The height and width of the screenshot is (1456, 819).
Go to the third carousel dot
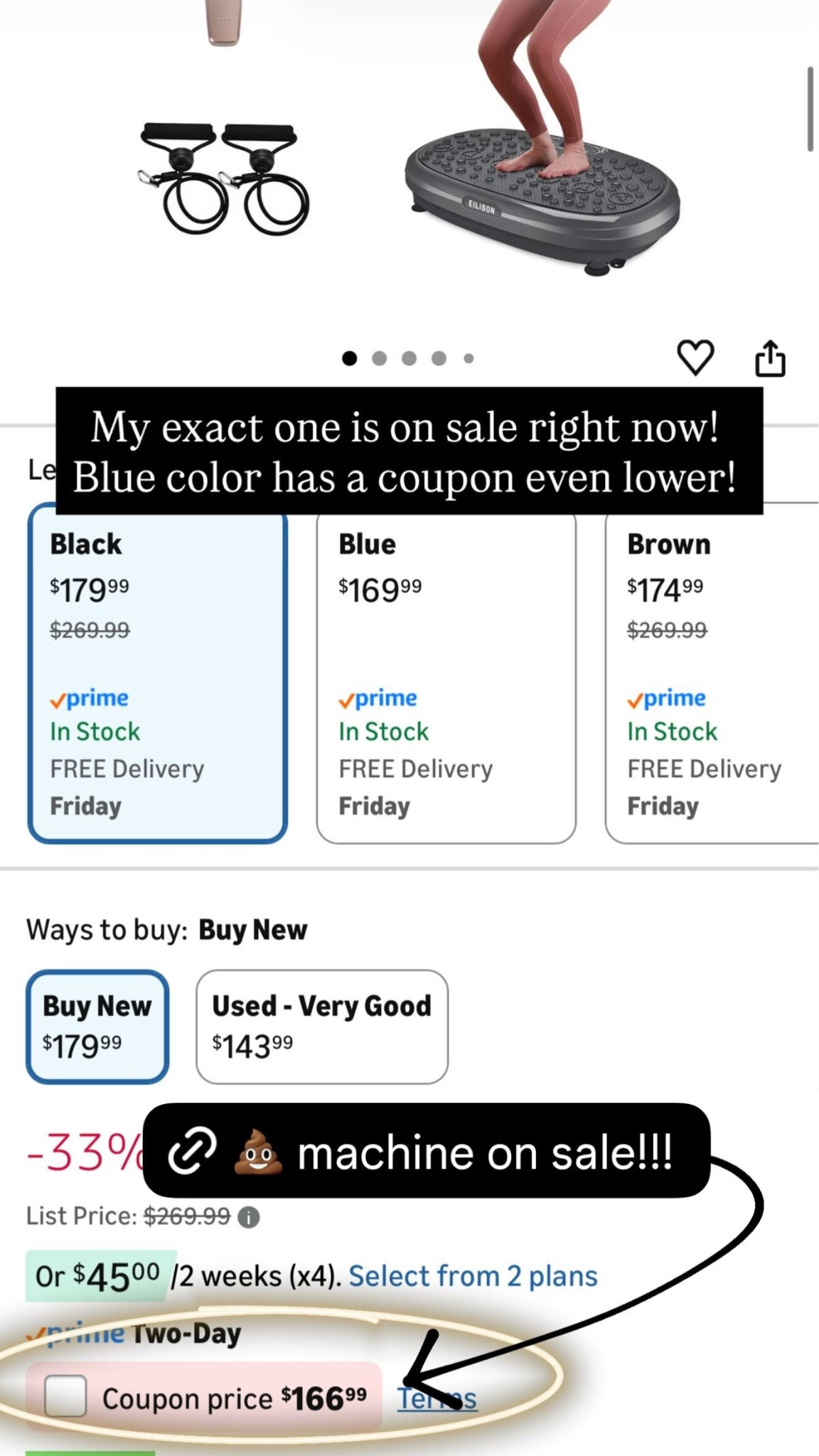(409, 358)
